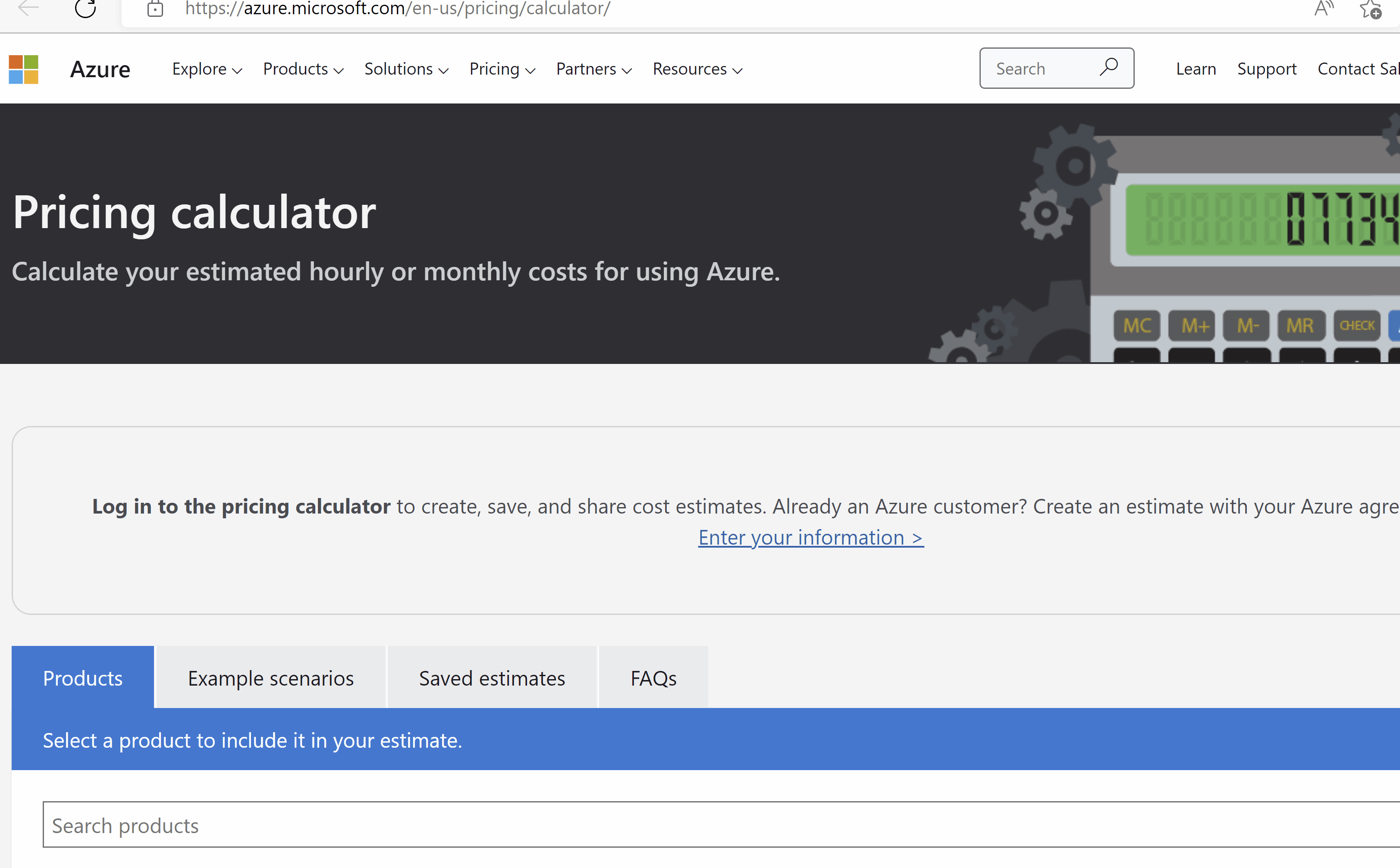1400x868 pixels.
Task: Click 'Select a product to include' text
Action: coord(253,740)
